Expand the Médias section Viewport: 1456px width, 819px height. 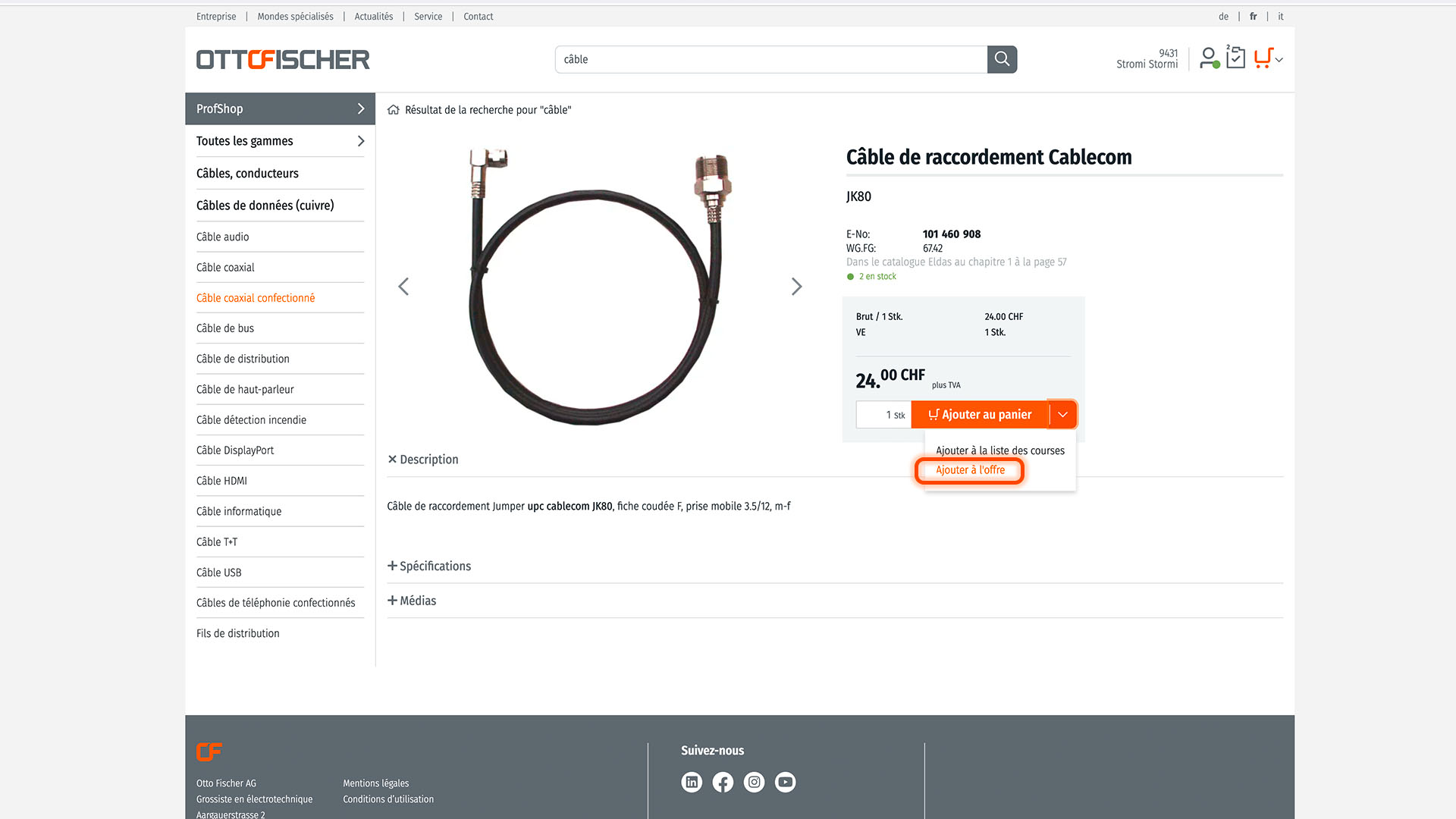412,601
